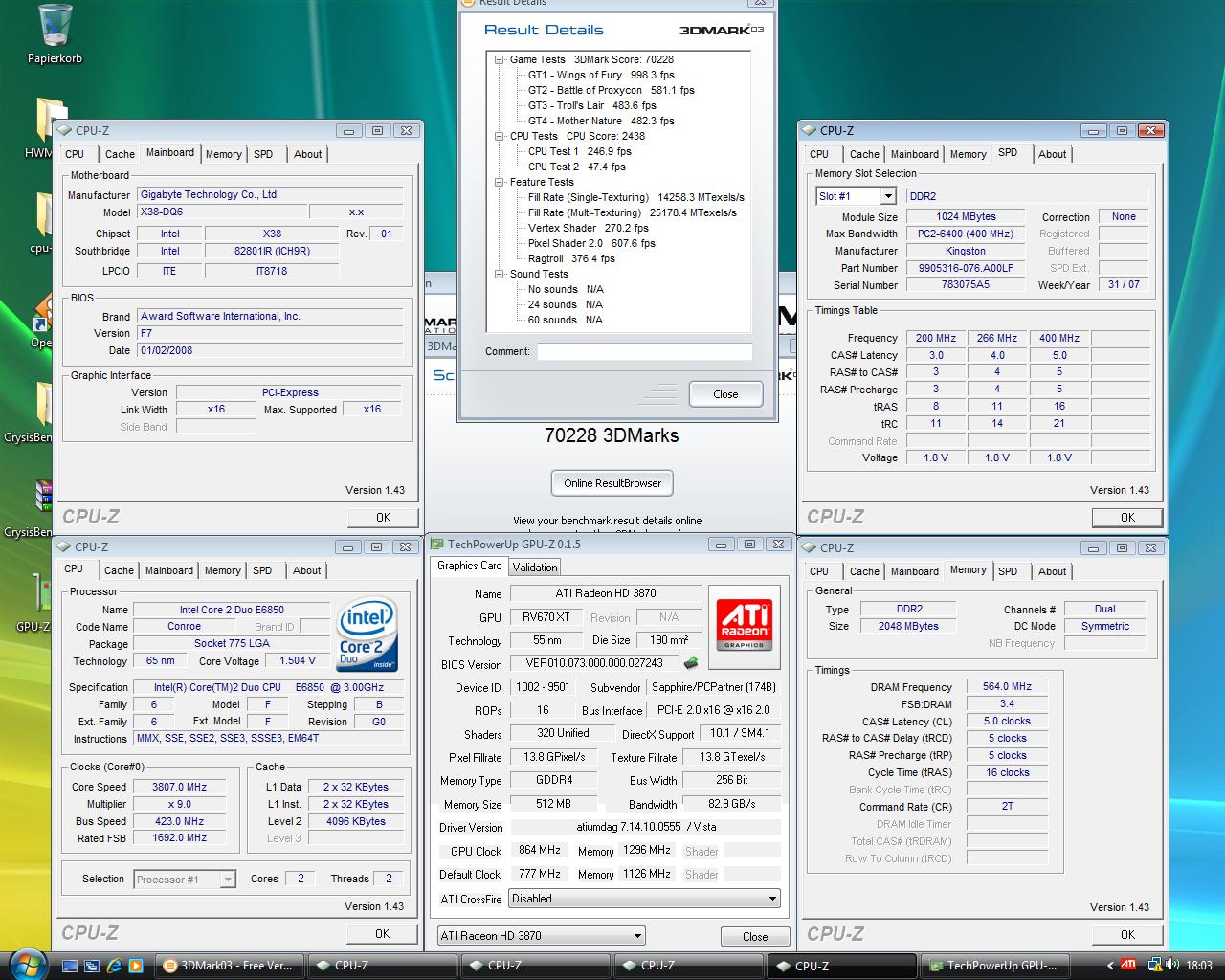Select Graphics Card tab in GPU-Z

point(469,566)
